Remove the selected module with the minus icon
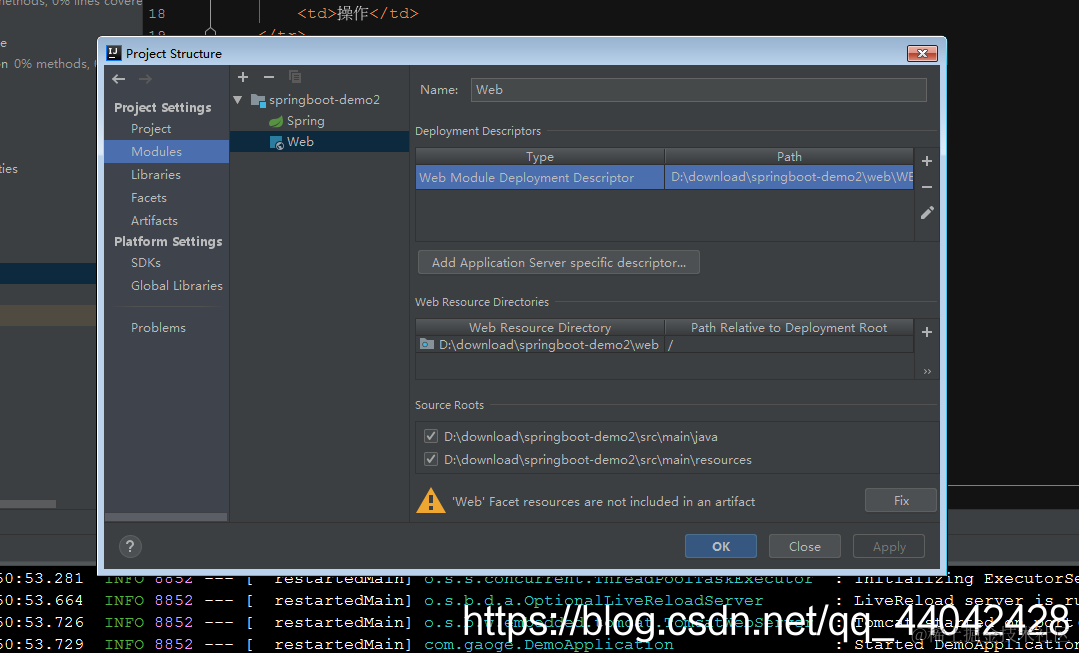This screenshot has height=653, width=1079. click(269, 77)
